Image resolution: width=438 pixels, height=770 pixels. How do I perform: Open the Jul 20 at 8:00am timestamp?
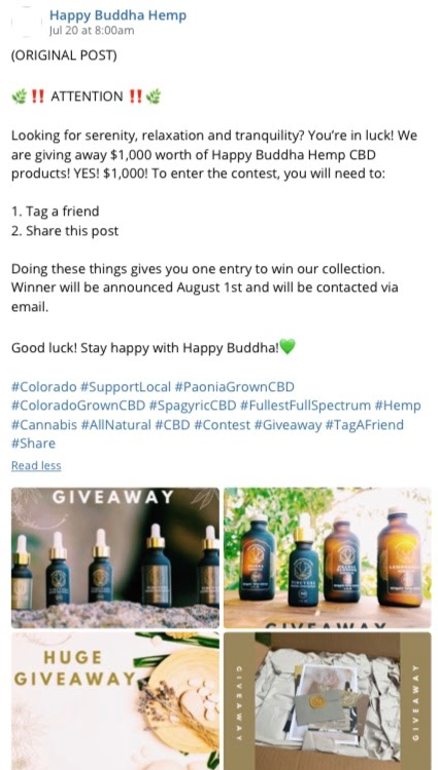click(91, 31)
